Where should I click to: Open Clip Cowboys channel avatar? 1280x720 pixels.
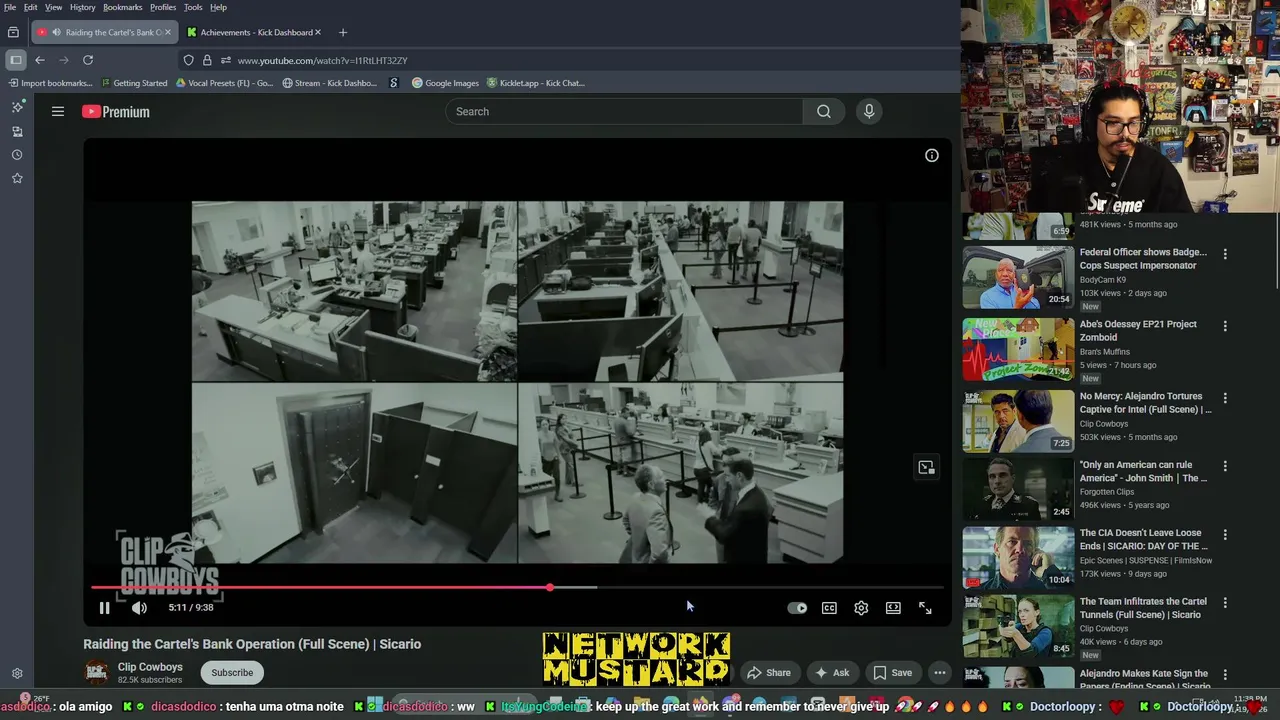point(96,673)
